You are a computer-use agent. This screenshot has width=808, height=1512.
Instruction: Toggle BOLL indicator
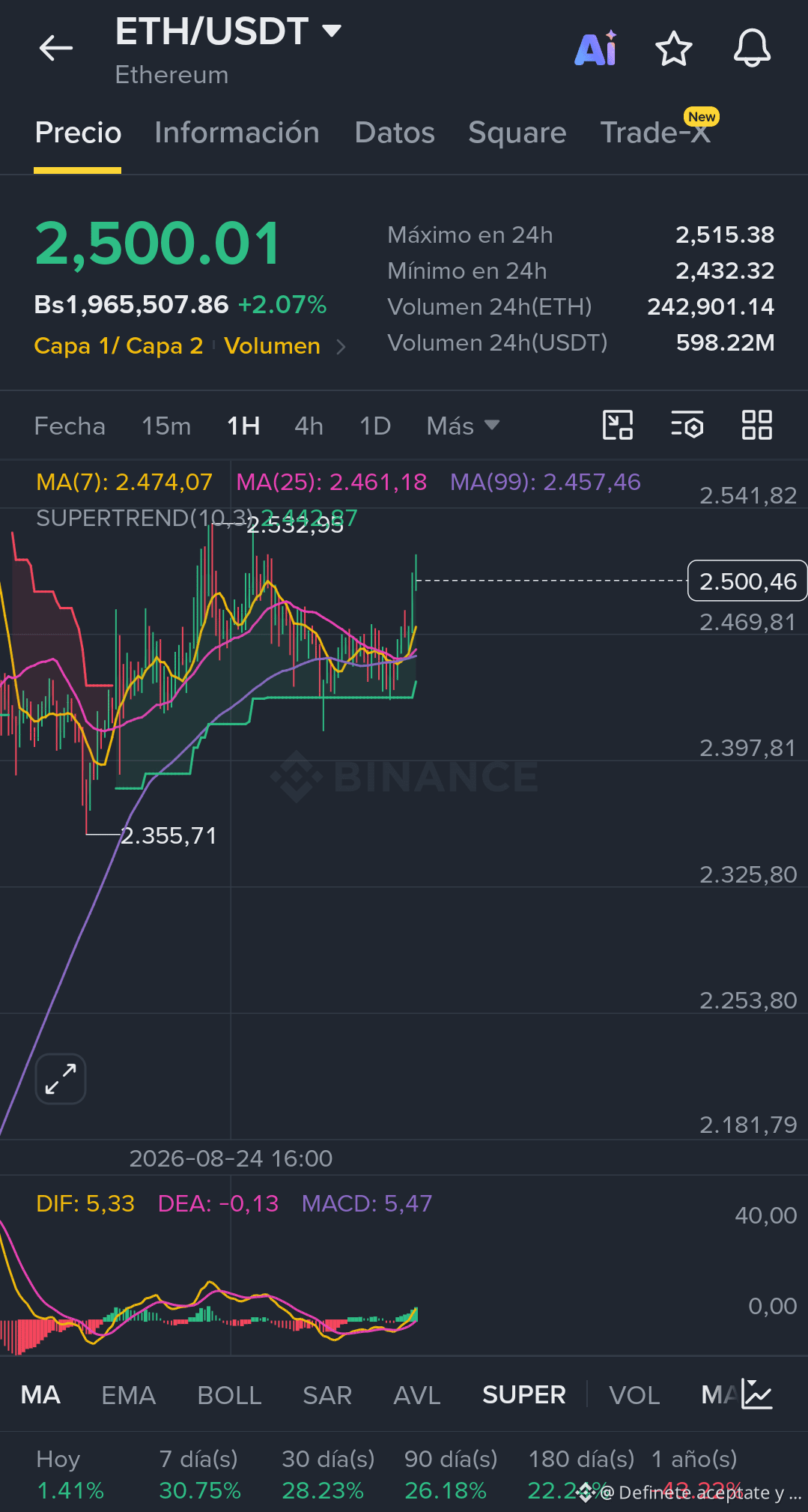(x=229, y=1395)
